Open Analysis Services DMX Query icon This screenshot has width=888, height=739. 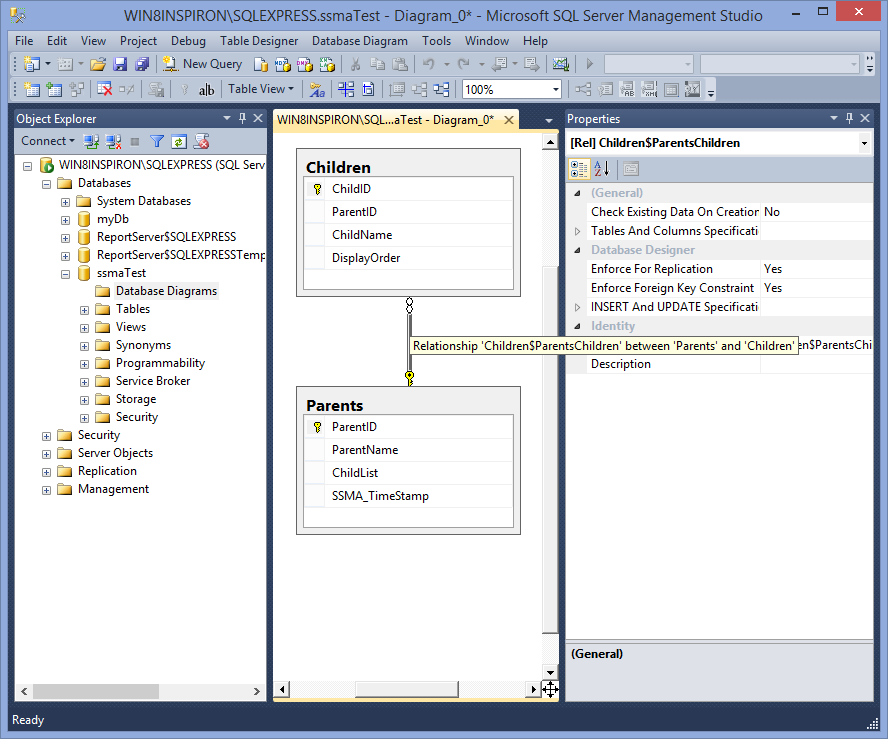click(305, 65)
